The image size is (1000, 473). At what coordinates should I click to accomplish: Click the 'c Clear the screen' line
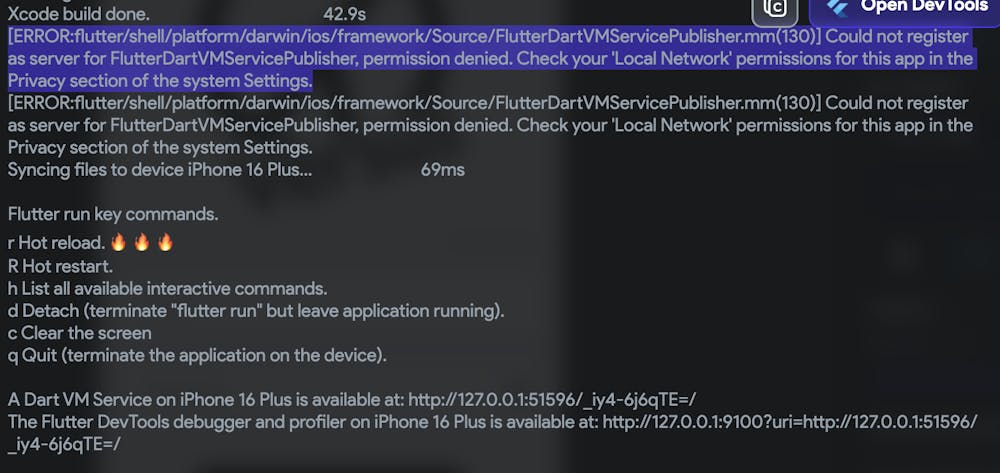click(x=80, y=333)
